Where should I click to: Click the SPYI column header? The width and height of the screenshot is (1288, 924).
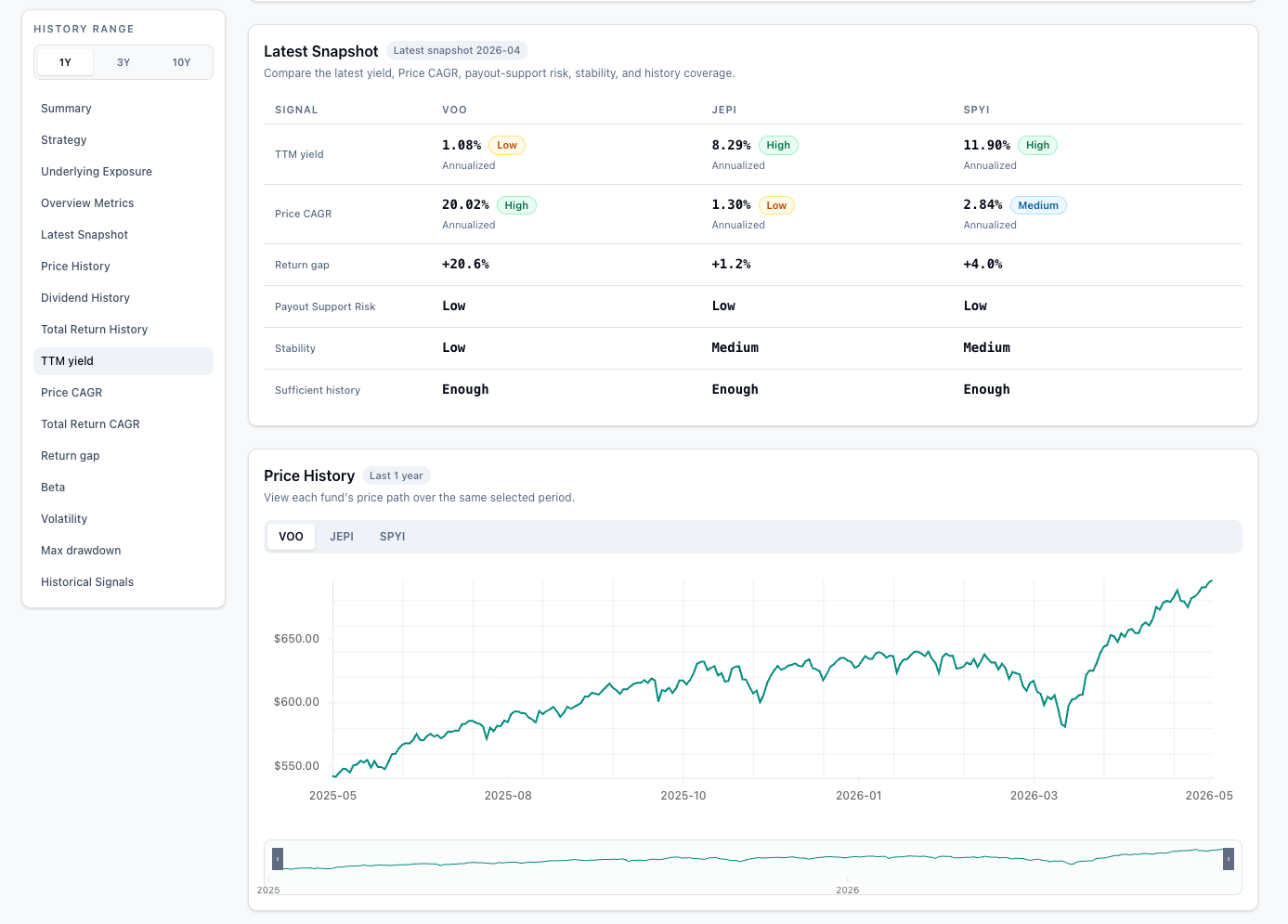coord(977,110)
